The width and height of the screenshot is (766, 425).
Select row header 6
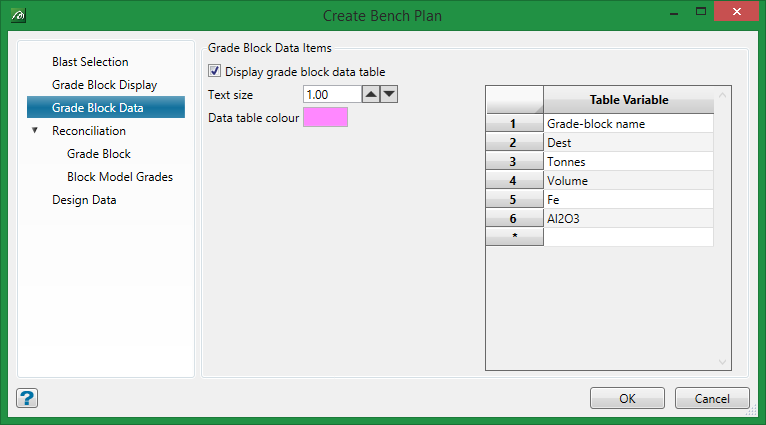pos(515,218)
